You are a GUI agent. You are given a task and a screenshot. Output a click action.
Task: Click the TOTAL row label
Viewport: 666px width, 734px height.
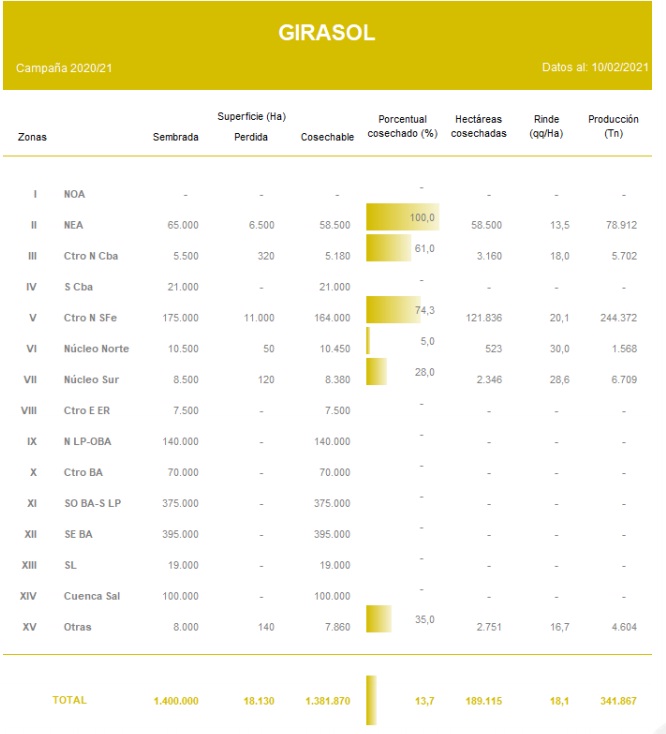click(x=69, y=701)
